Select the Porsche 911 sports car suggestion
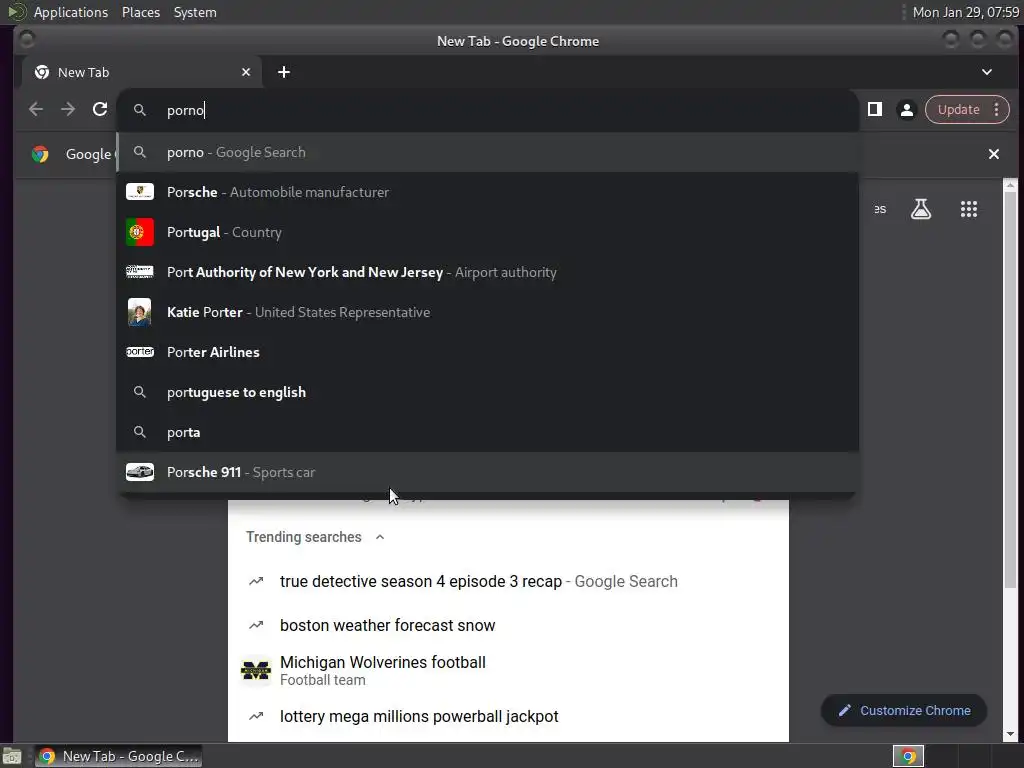1024x768 pixels. pos(487,472)
